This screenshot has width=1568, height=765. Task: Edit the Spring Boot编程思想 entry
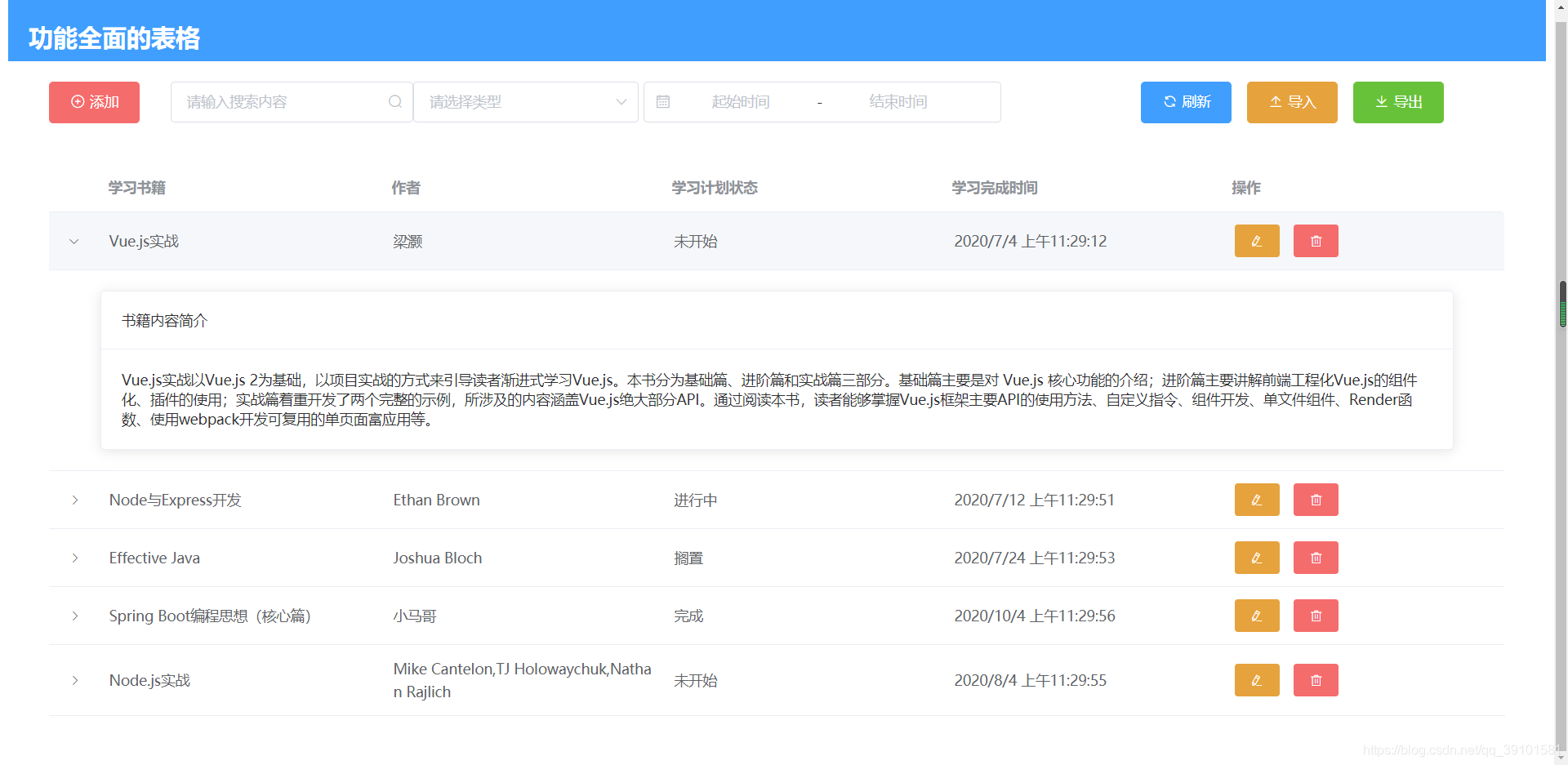pyautogui.click(x=1257, y=616)
